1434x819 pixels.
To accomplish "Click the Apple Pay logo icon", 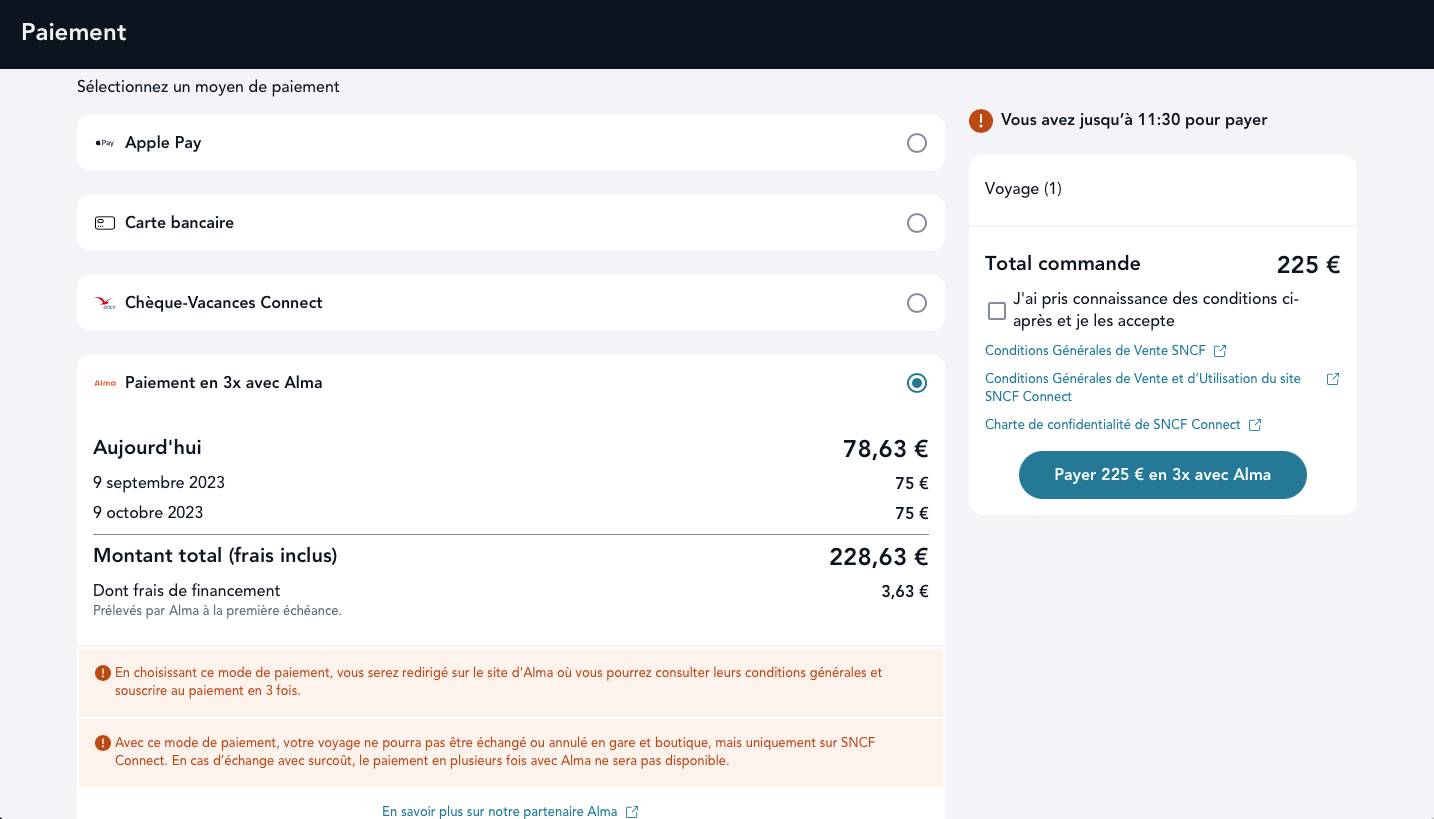I will coord(105,143).
